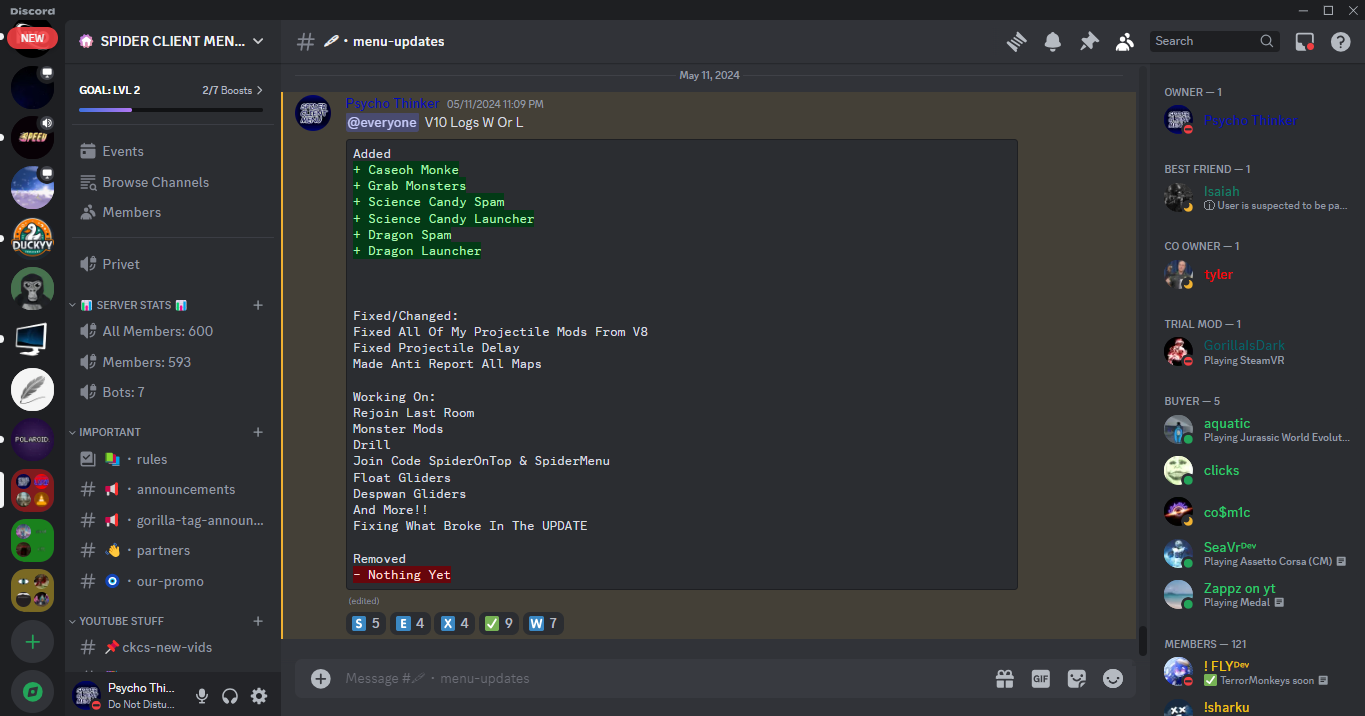Open the gorilla avatar server
The height and width of the screenshot is (716, 1365).
click(x=32, y=289)
